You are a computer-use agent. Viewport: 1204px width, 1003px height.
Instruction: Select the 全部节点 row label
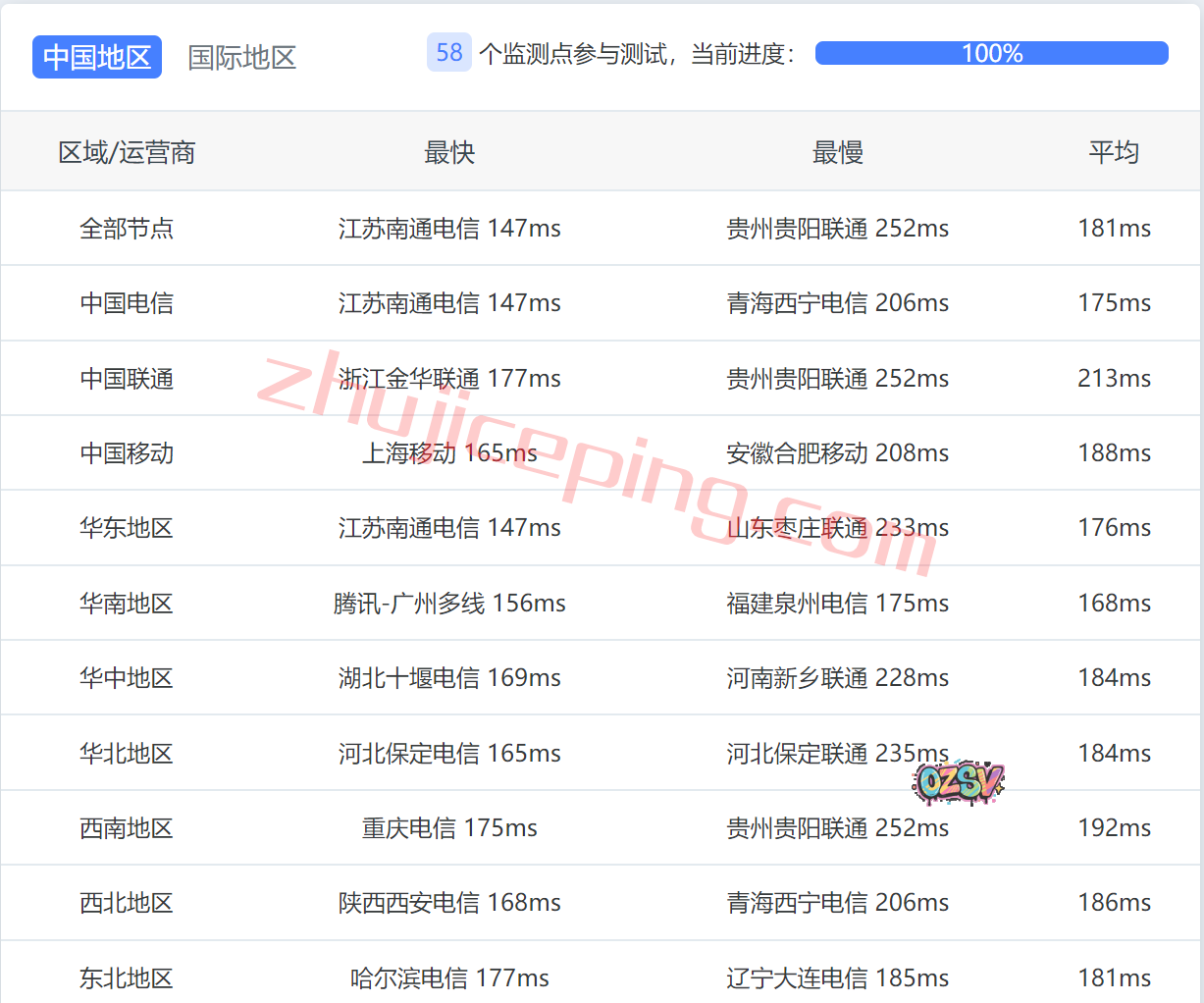tap(127, 229)
